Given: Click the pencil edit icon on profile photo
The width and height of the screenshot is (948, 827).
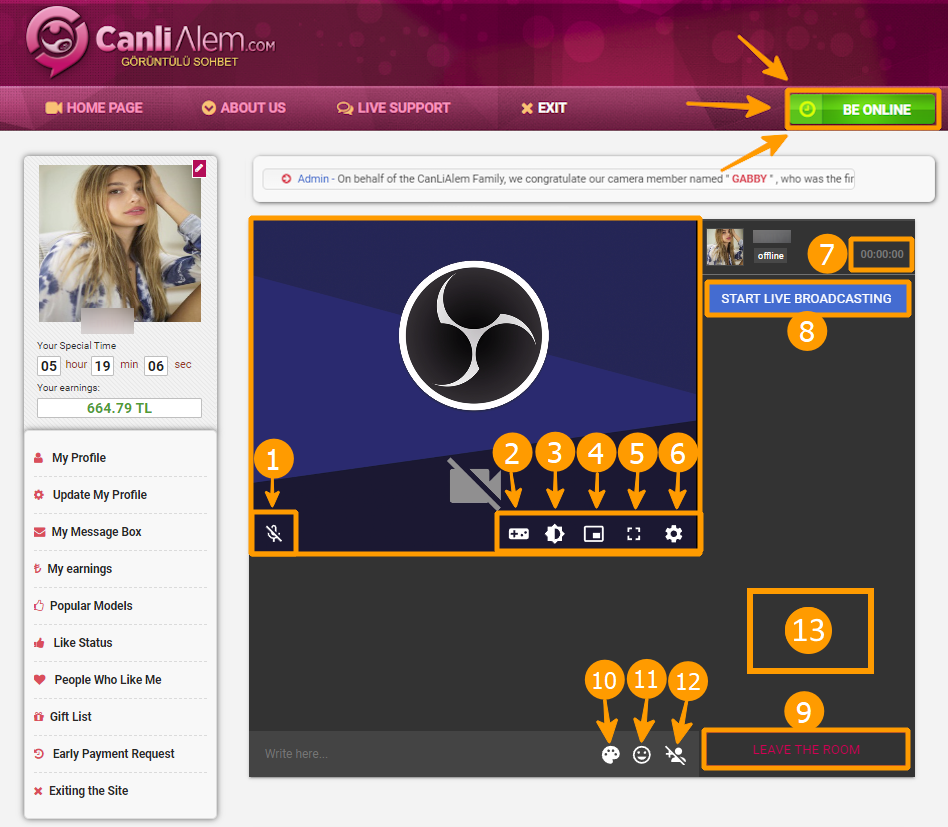Looking at the screenshot, I should 199,169.
